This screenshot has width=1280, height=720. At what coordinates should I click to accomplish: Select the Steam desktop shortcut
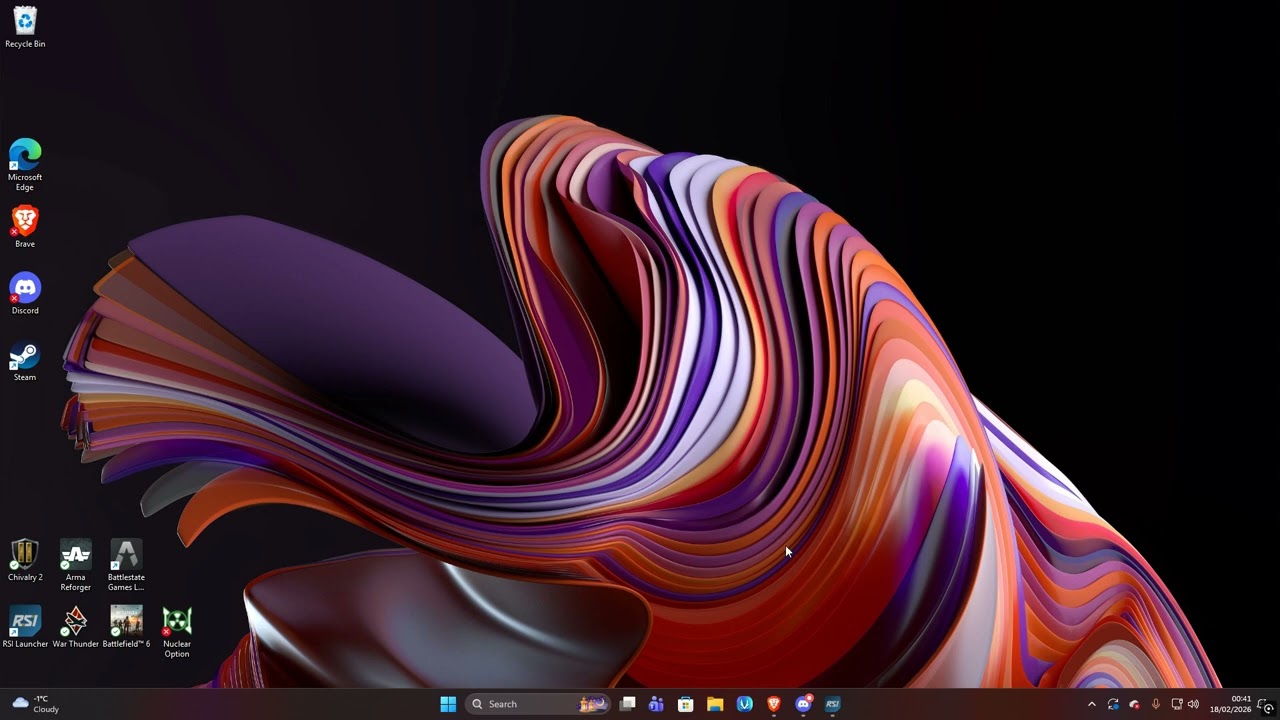pyautogui.click(x=25, y=361)
